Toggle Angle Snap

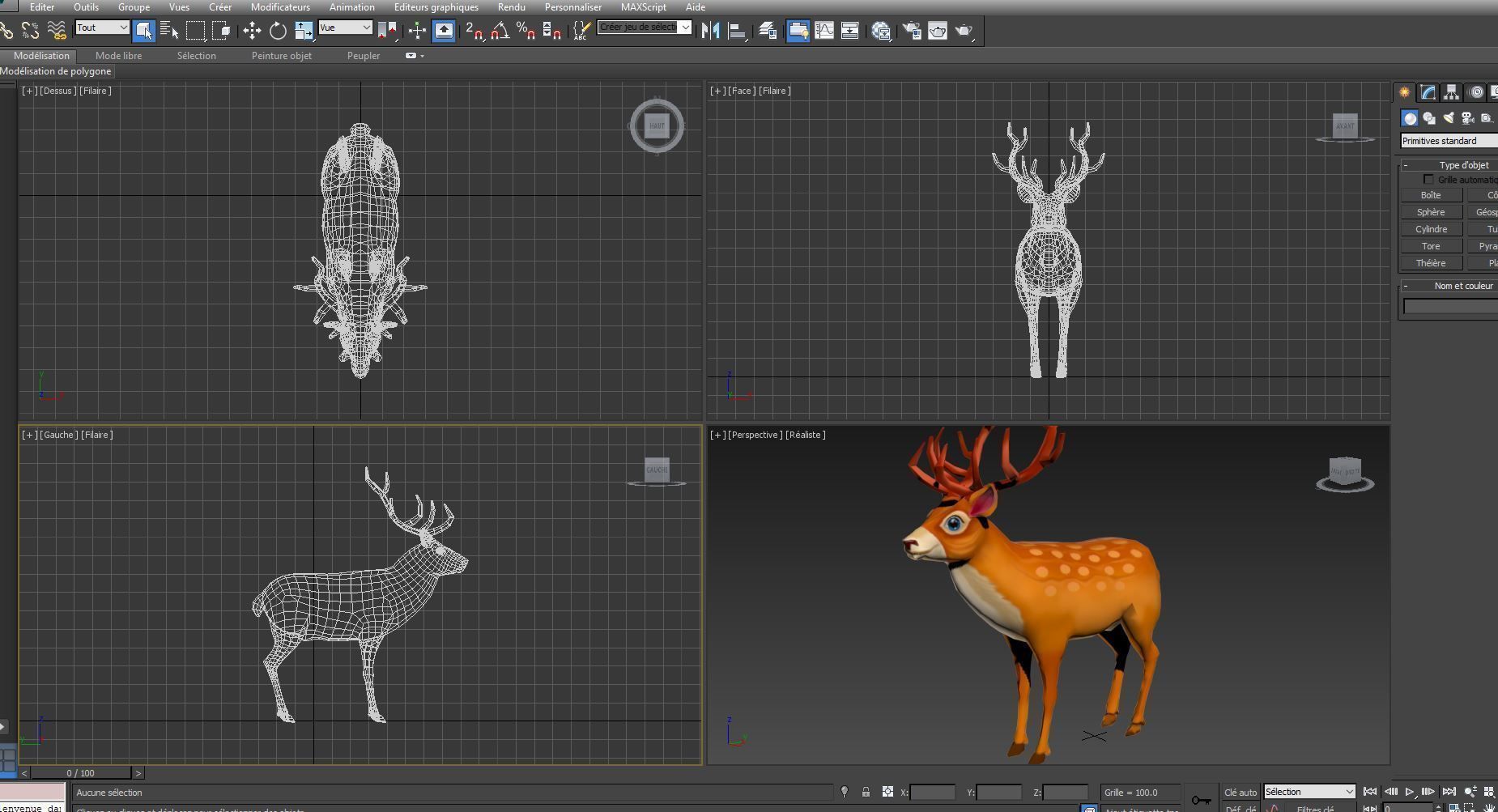[x=500, y=31]
